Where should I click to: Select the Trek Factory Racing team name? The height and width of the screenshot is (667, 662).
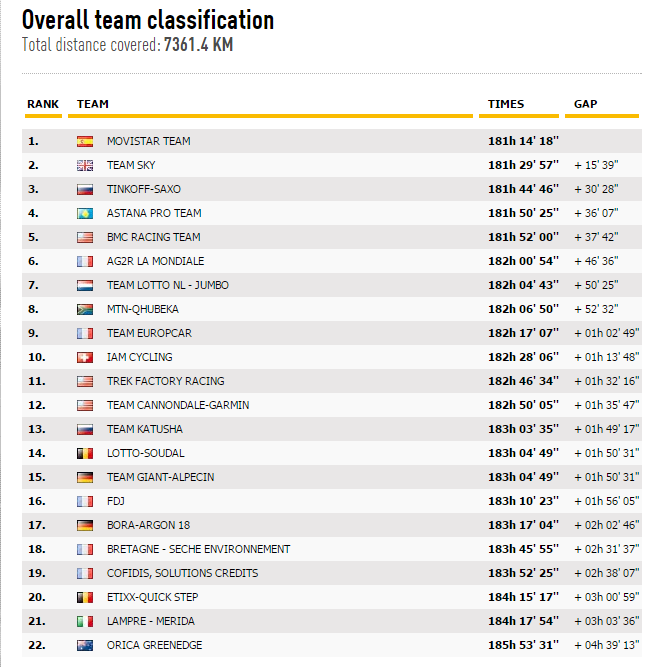pyautogui.click(x=165, y=381)
